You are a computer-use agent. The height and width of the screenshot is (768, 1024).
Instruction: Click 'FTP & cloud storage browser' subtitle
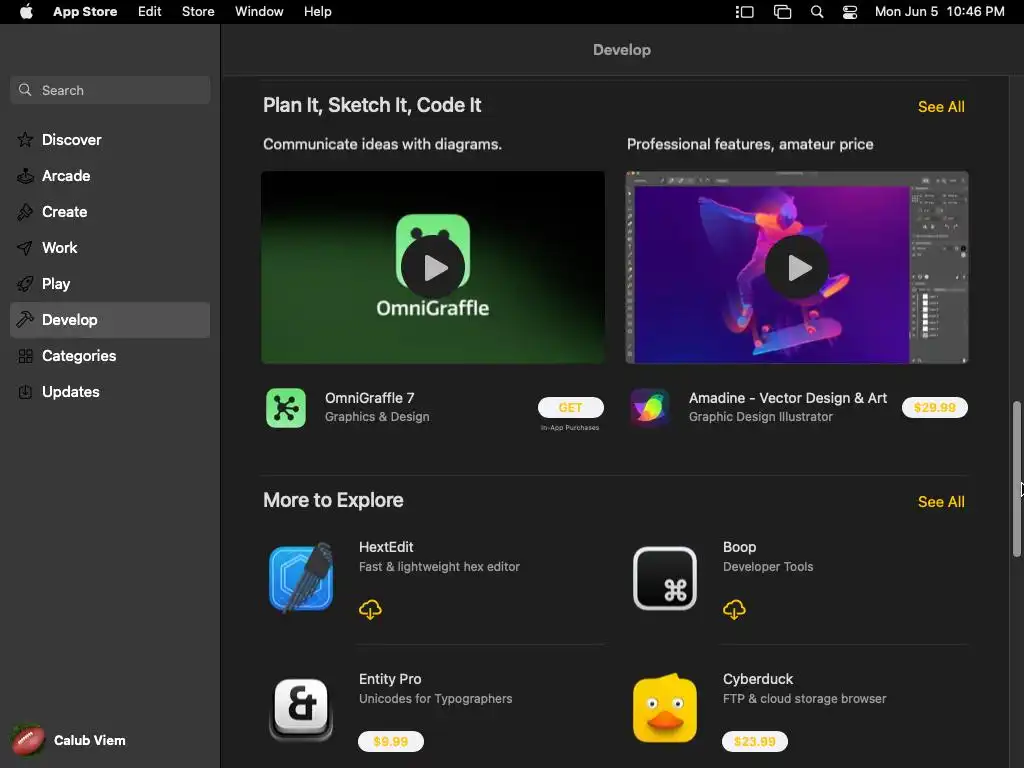pos(804,699)
